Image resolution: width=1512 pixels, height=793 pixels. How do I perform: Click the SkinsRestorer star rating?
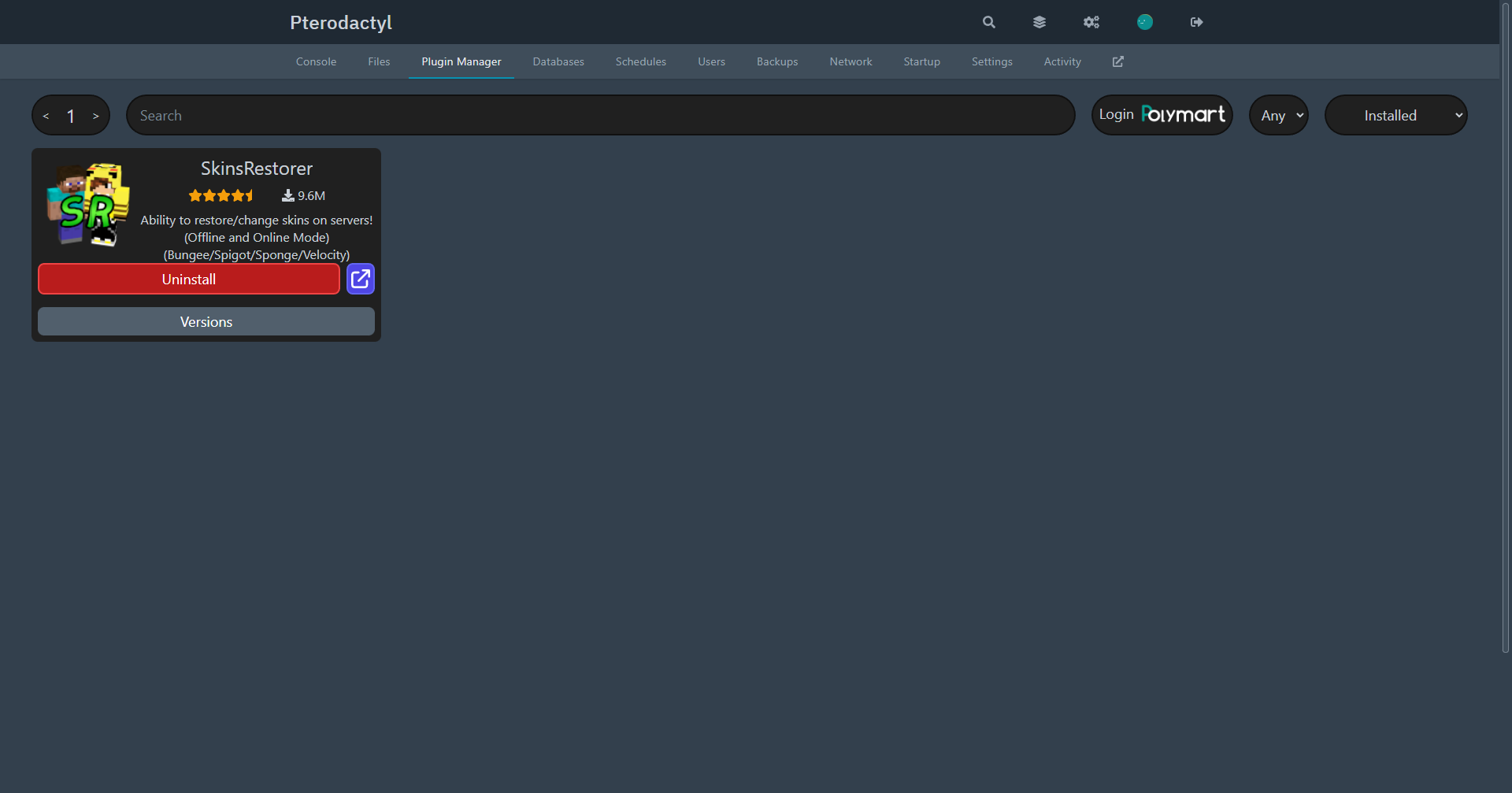221,195
